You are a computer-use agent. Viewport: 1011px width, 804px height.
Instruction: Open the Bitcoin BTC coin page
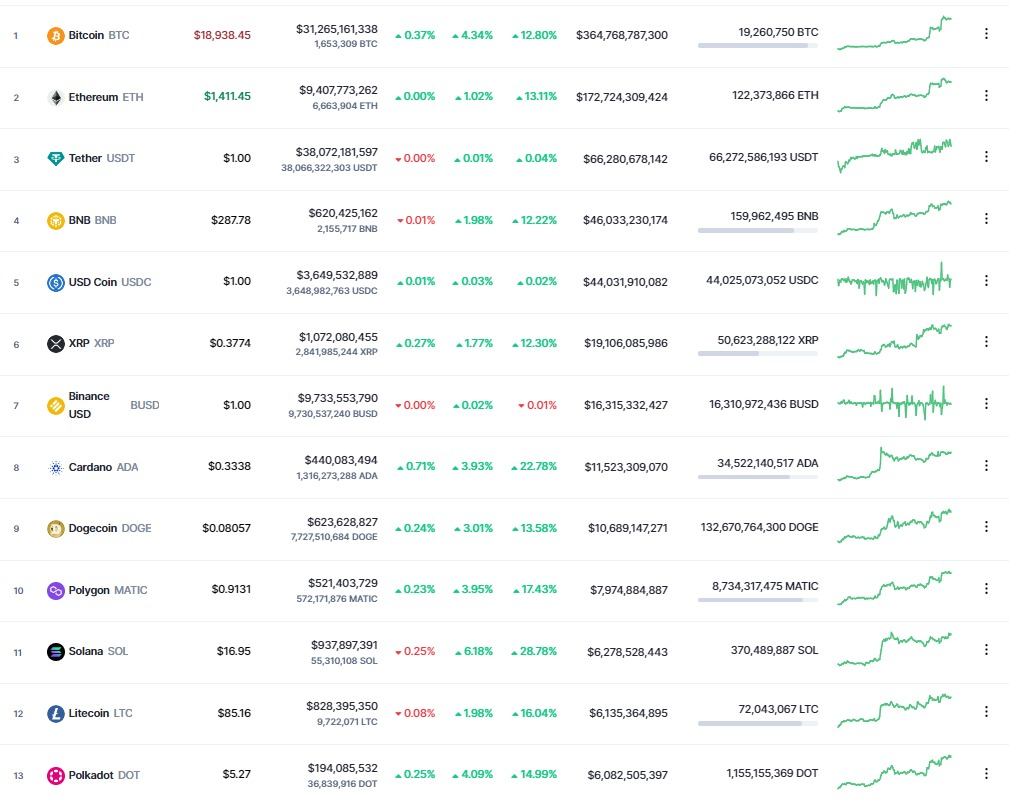99,35
